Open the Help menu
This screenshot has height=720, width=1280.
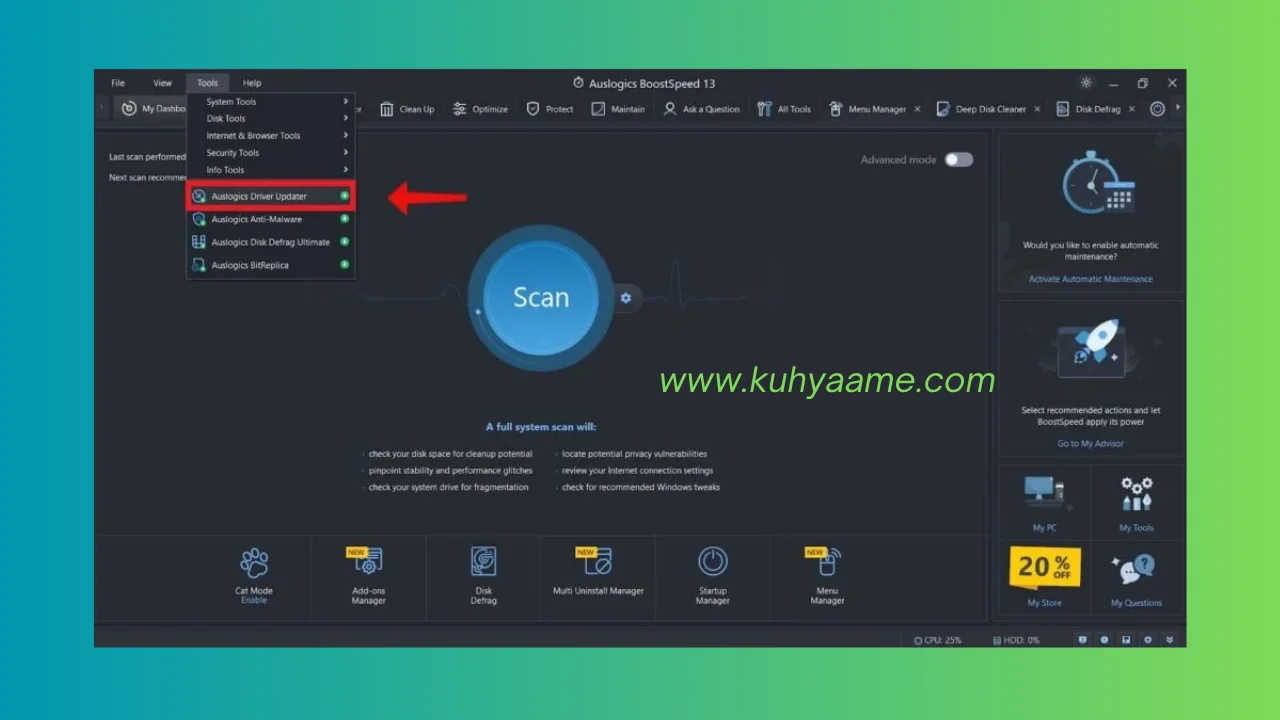(x=252, y=83)
